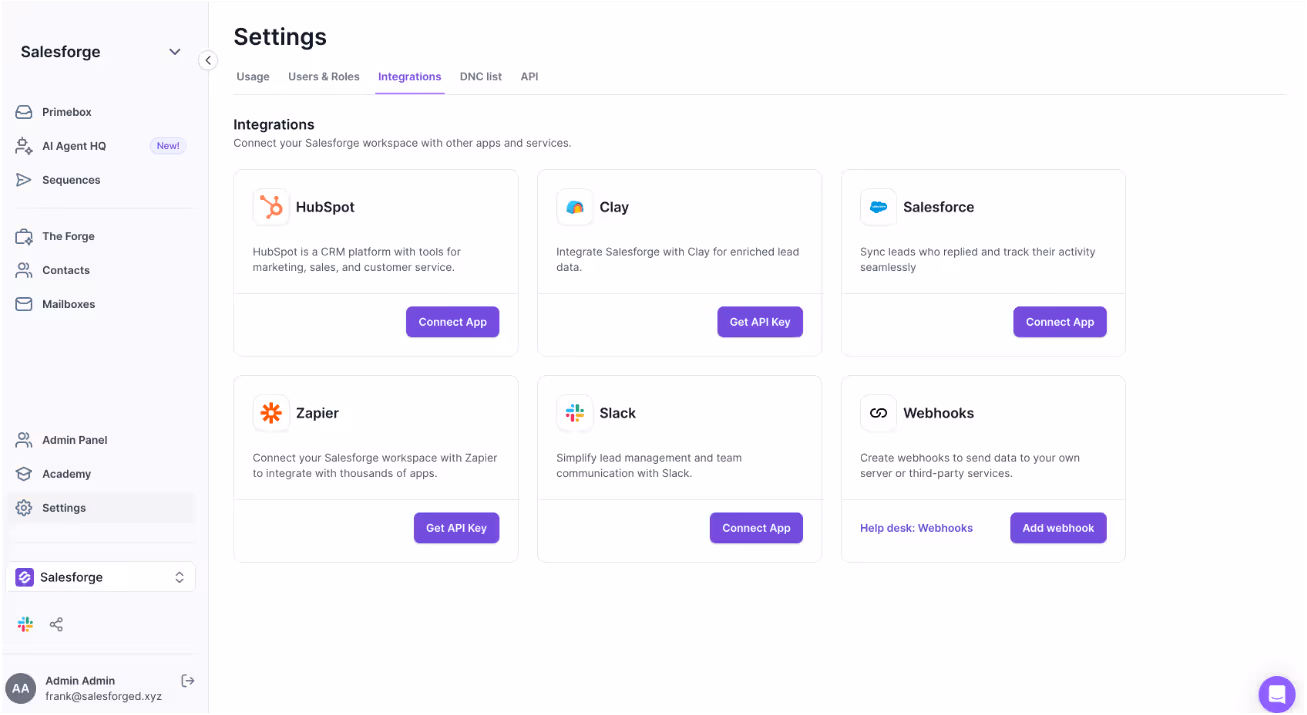Open Contacts people icon
Viewport: 1307px width, 715px height.
[24, 270]
